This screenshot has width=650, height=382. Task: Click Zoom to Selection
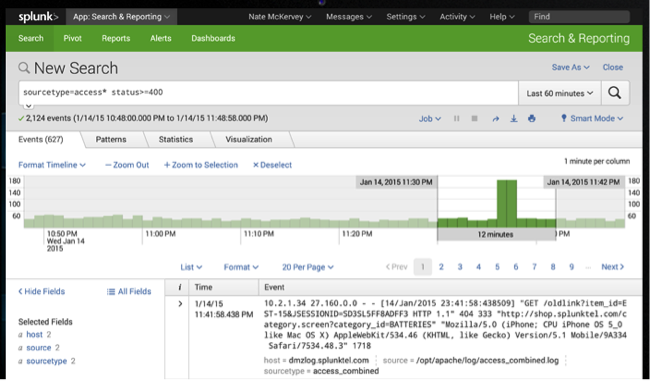click(201, 165)
